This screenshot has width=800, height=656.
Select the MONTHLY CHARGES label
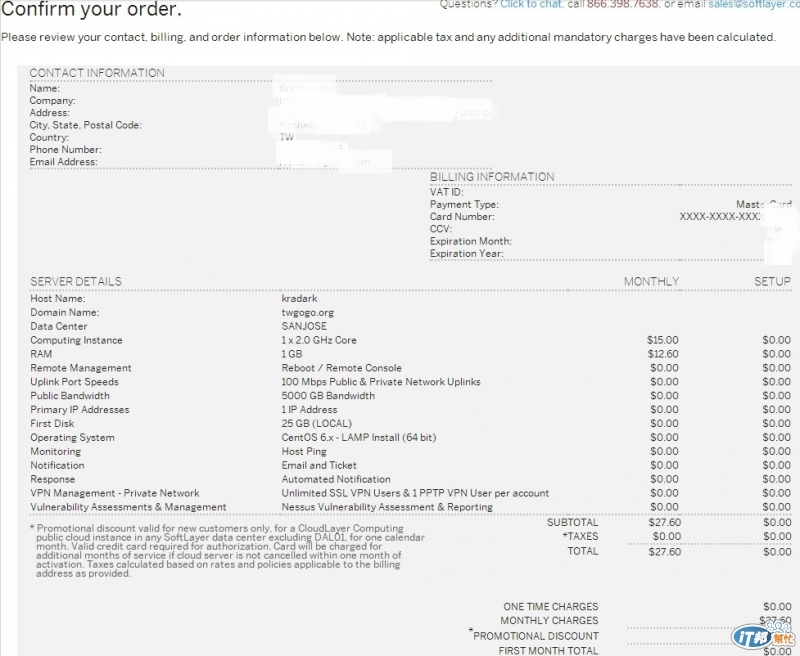coord(549,620)
